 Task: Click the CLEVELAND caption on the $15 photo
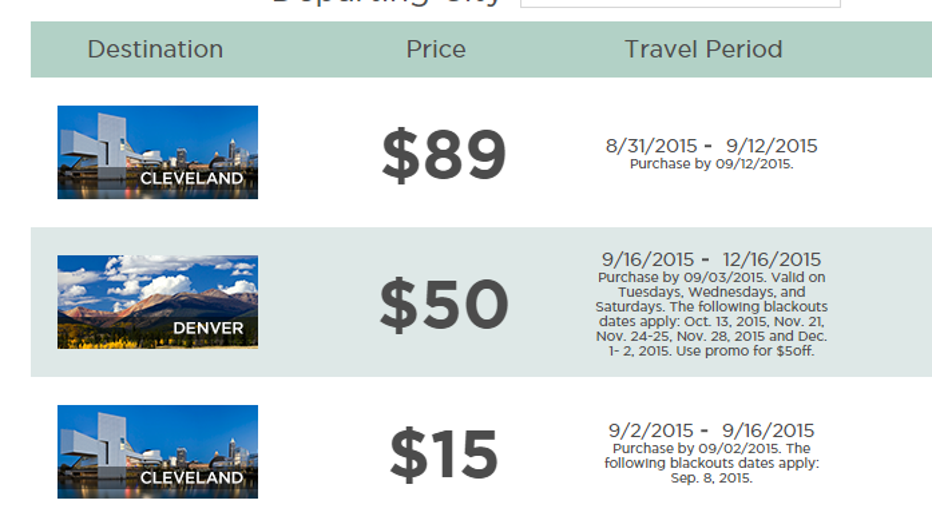(191, 478)
